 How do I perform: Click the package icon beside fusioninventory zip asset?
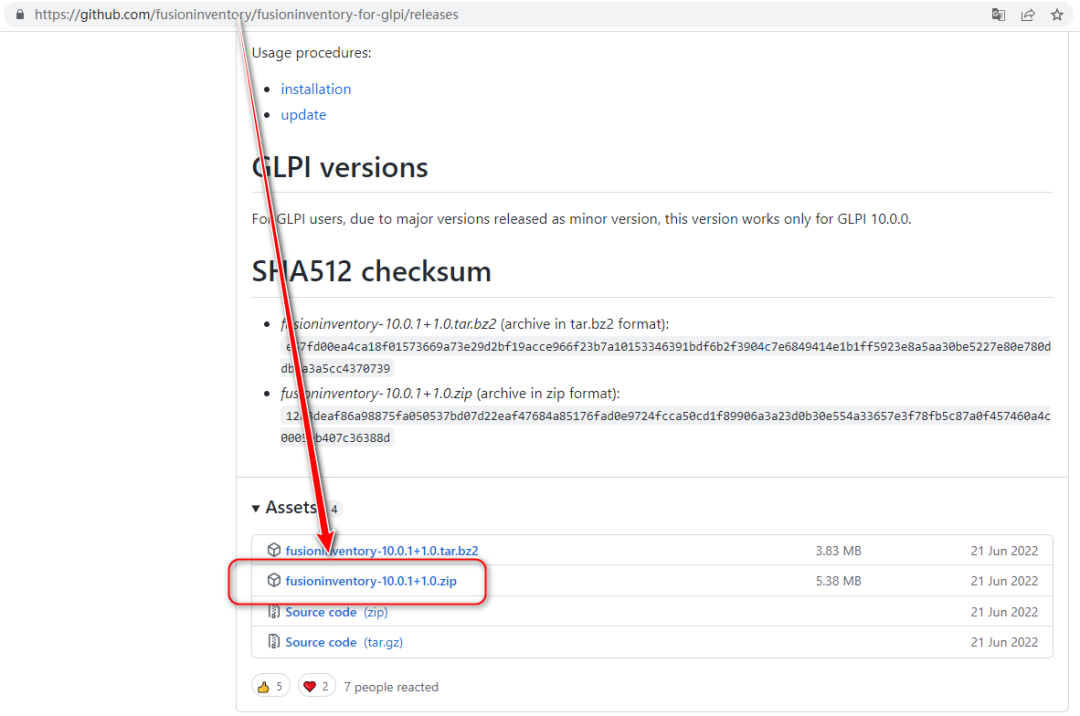pyautogui.click(x=273, y=581)
